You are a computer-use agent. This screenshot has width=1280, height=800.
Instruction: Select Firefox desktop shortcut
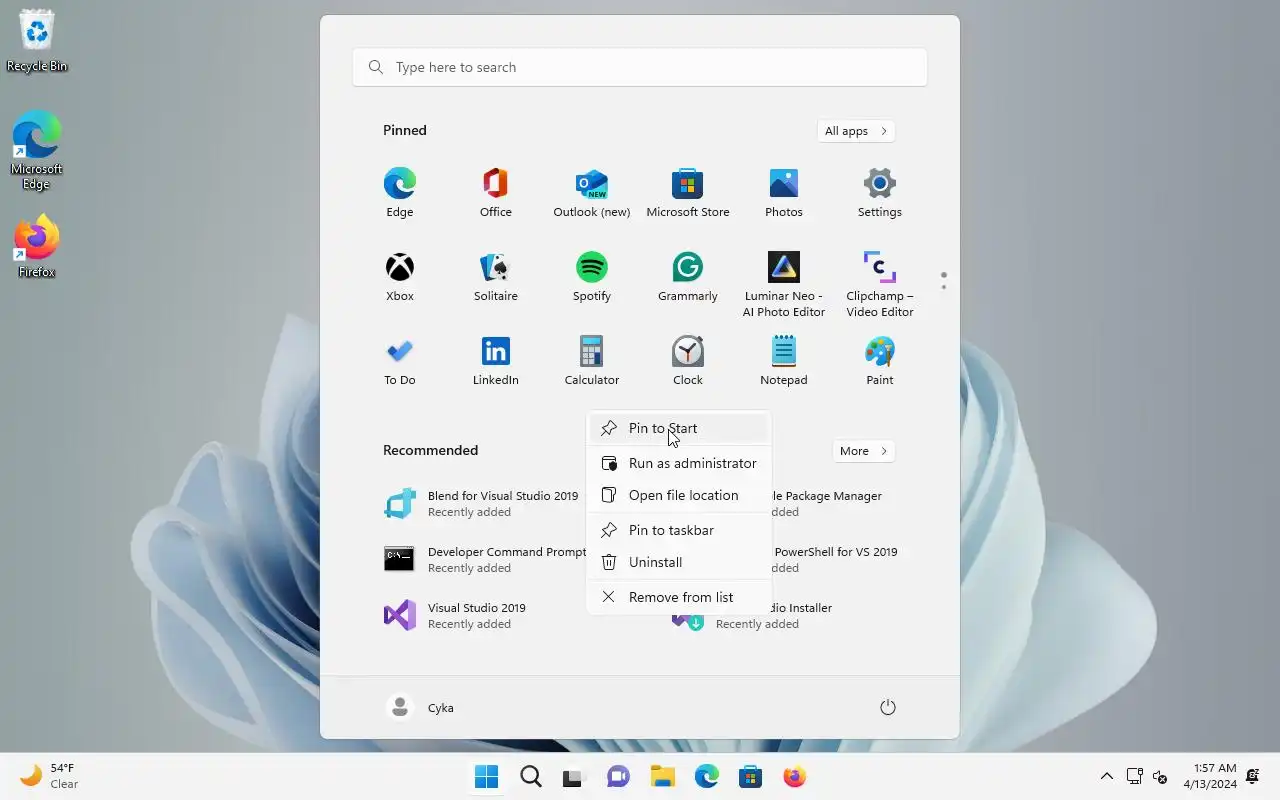click(37, 246)
